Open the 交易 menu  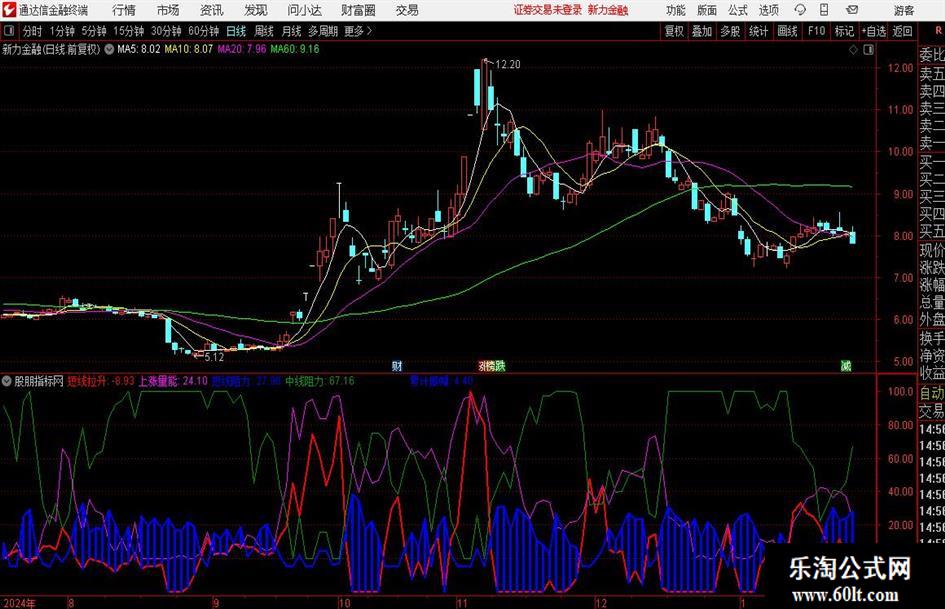pyautogui.click(x=407, y=10)
